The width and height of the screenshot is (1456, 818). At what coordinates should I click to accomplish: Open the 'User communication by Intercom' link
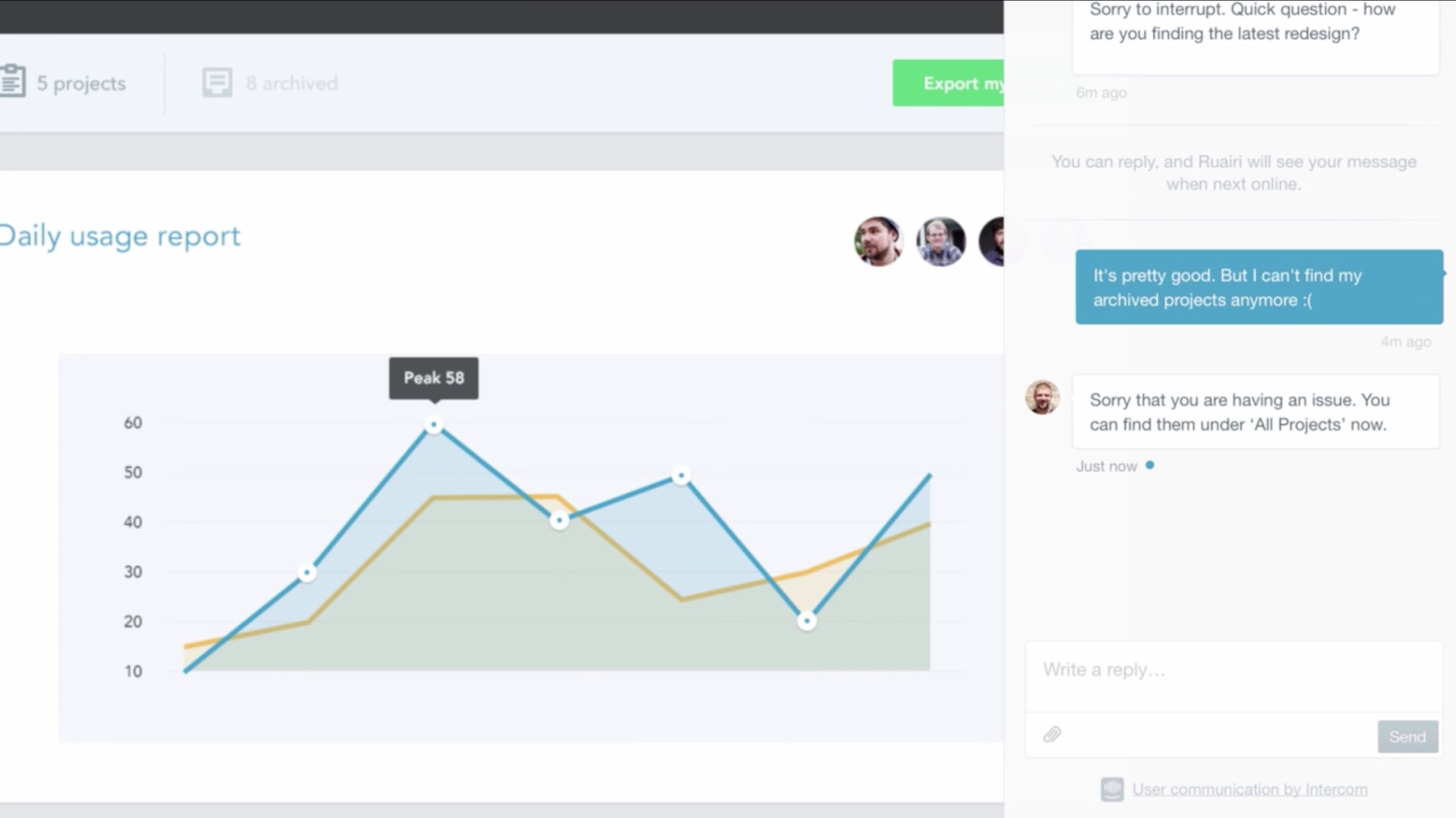coord(1249,790)
